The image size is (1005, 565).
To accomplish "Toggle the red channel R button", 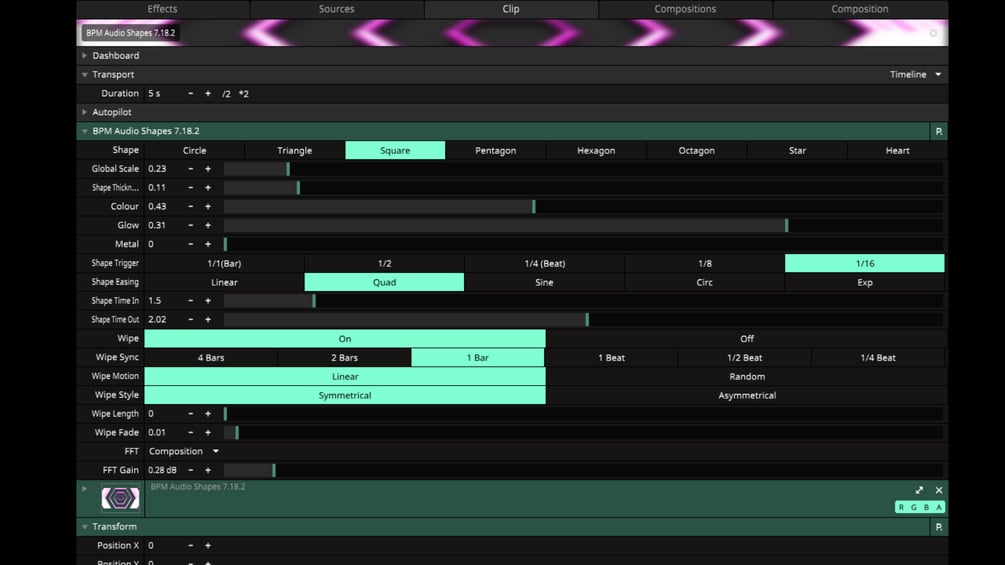I will (x=901, y=507).
